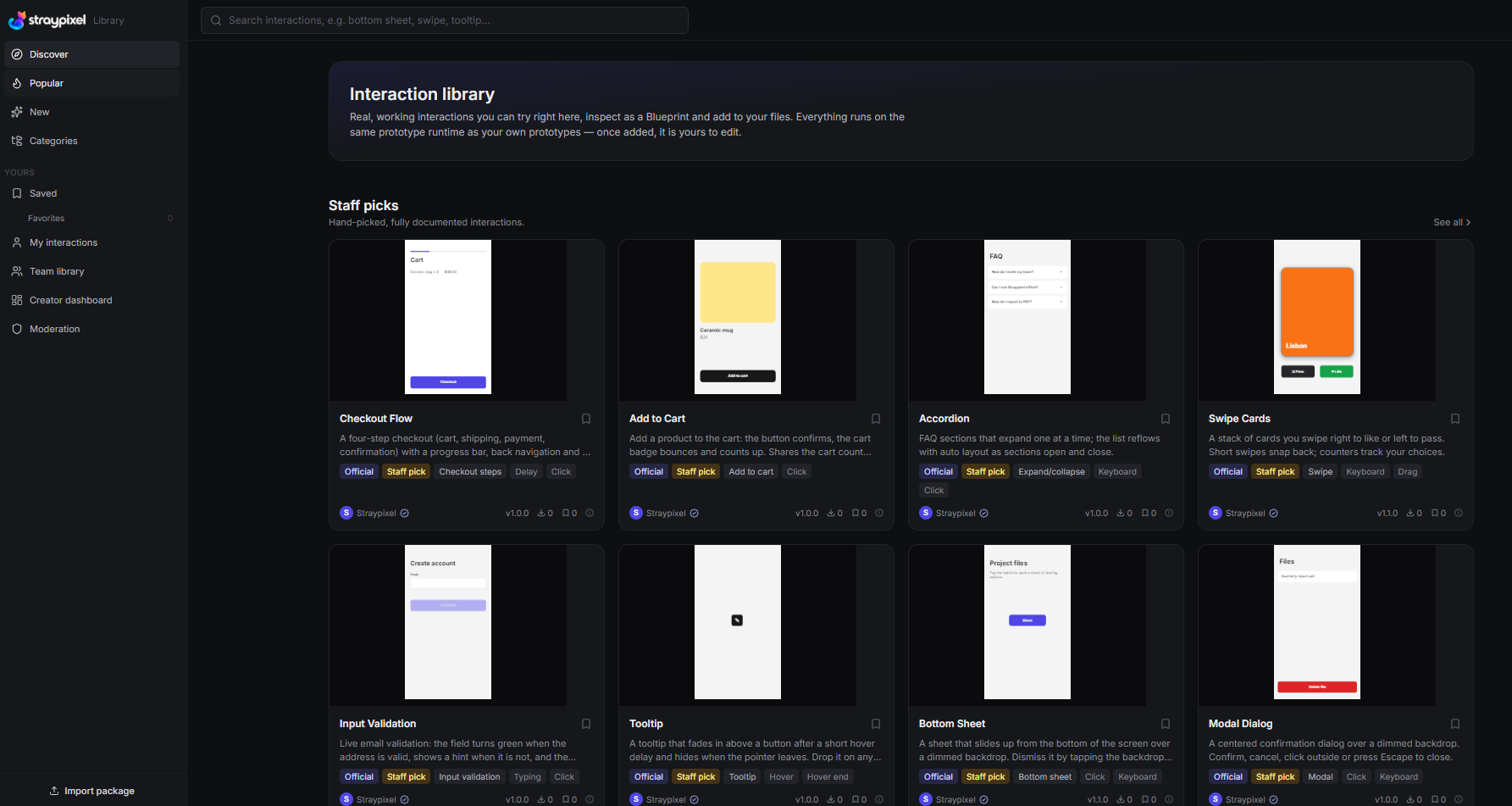Viewport: 1512px width, 806px height.
Task: Focus the search interactions field
Action: click(444, 20)
